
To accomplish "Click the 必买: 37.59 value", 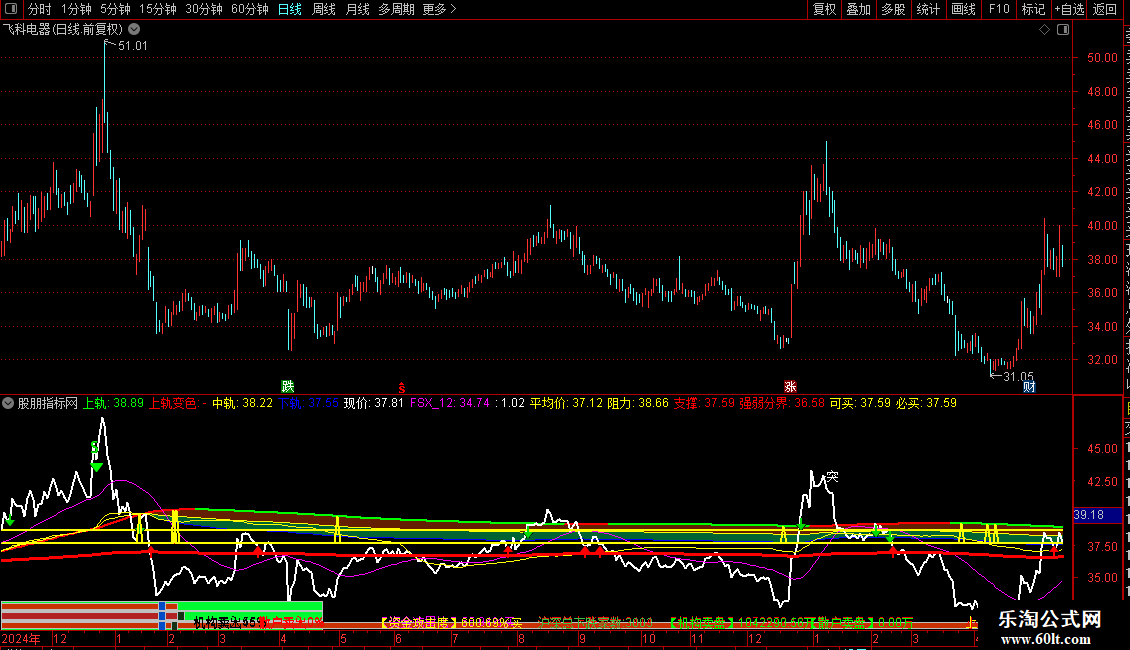I will [x=926, y=403].
